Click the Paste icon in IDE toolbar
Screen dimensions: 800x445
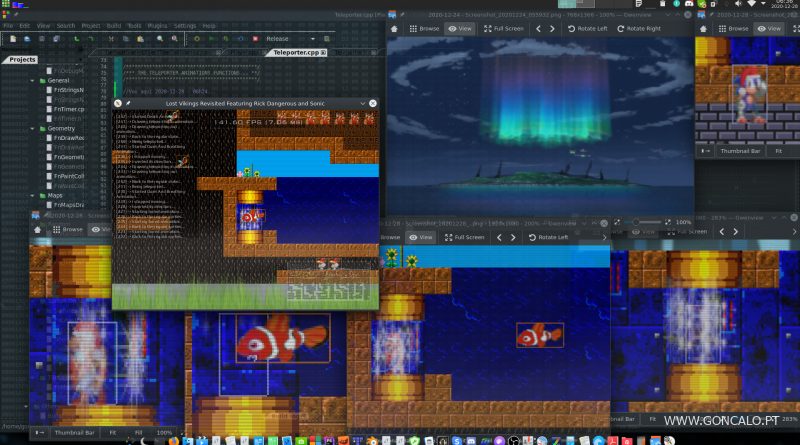[140, 39]
